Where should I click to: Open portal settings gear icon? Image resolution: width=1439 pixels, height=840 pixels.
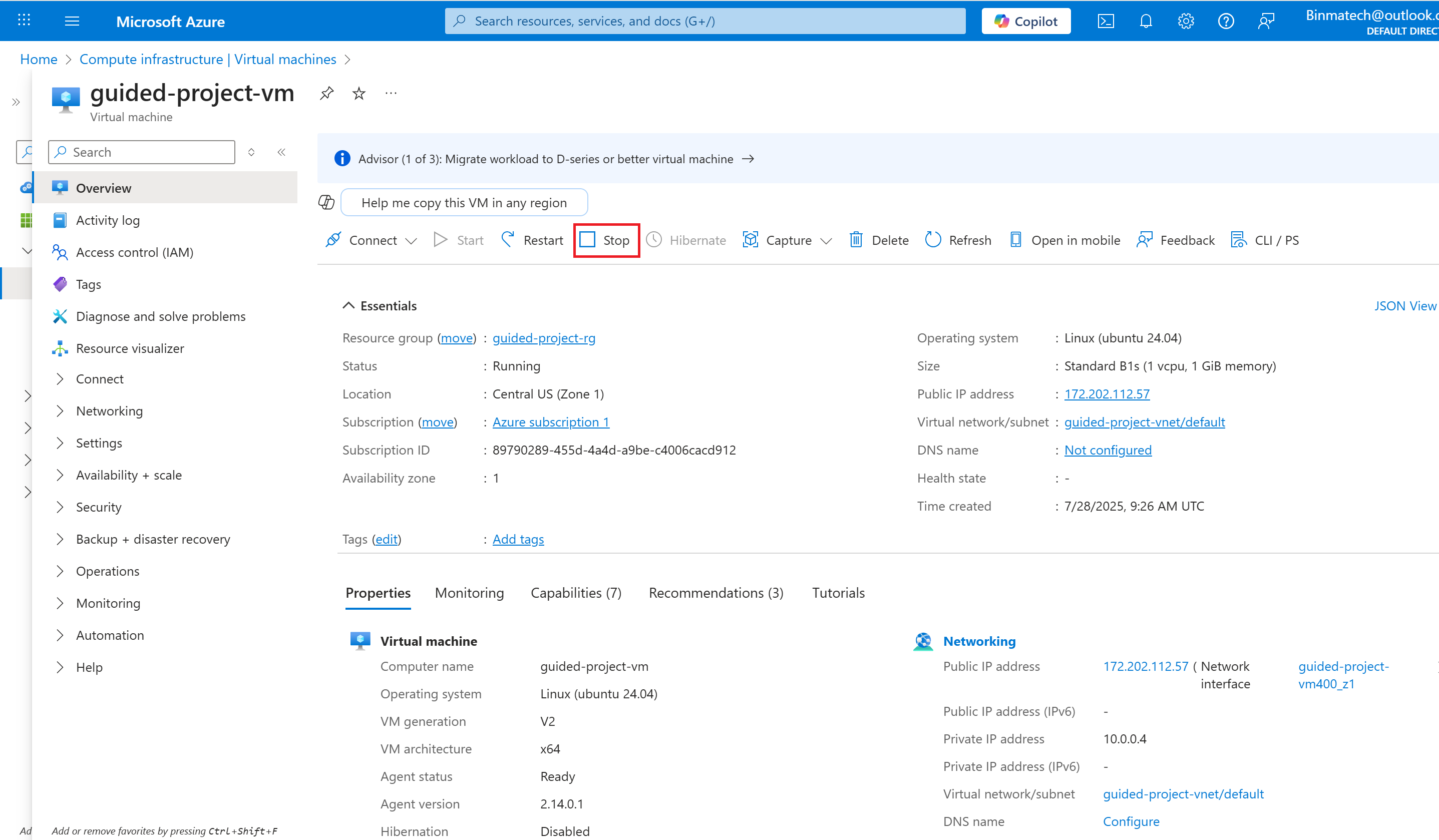tap(1186, 21)
